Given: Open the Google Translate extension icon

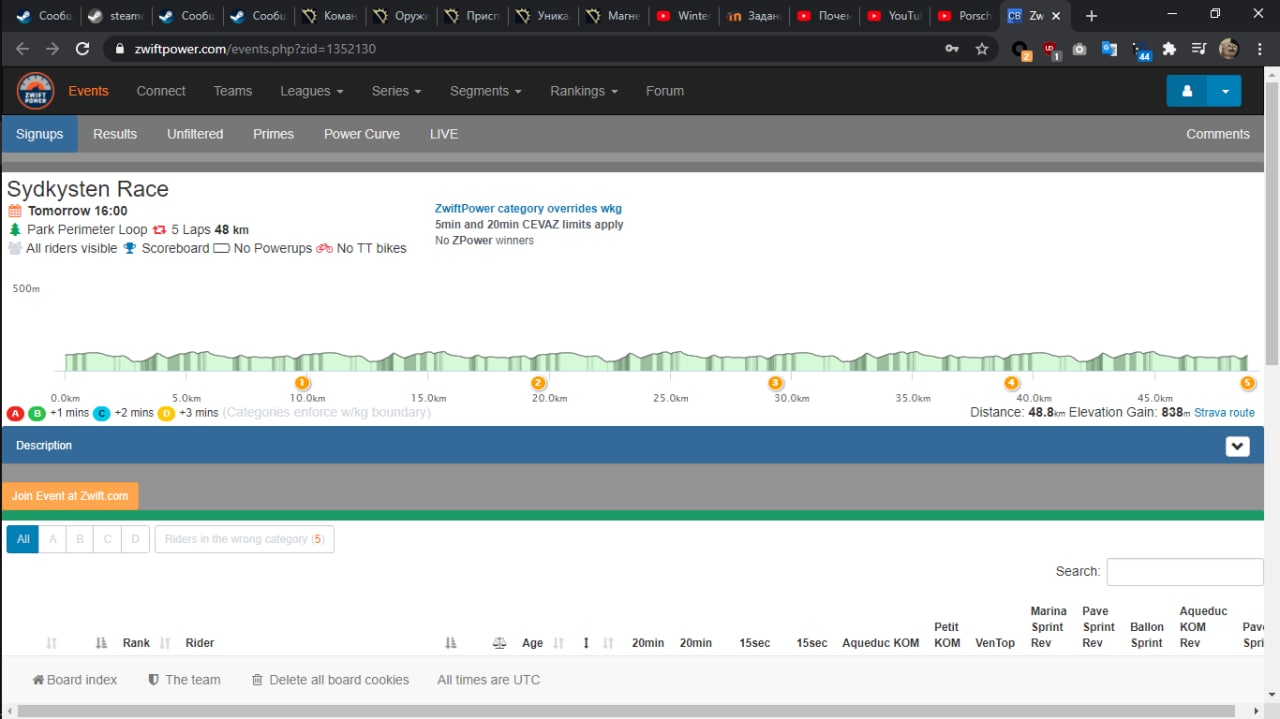Looking at the screenshot, I should (x=1109, y=48).
